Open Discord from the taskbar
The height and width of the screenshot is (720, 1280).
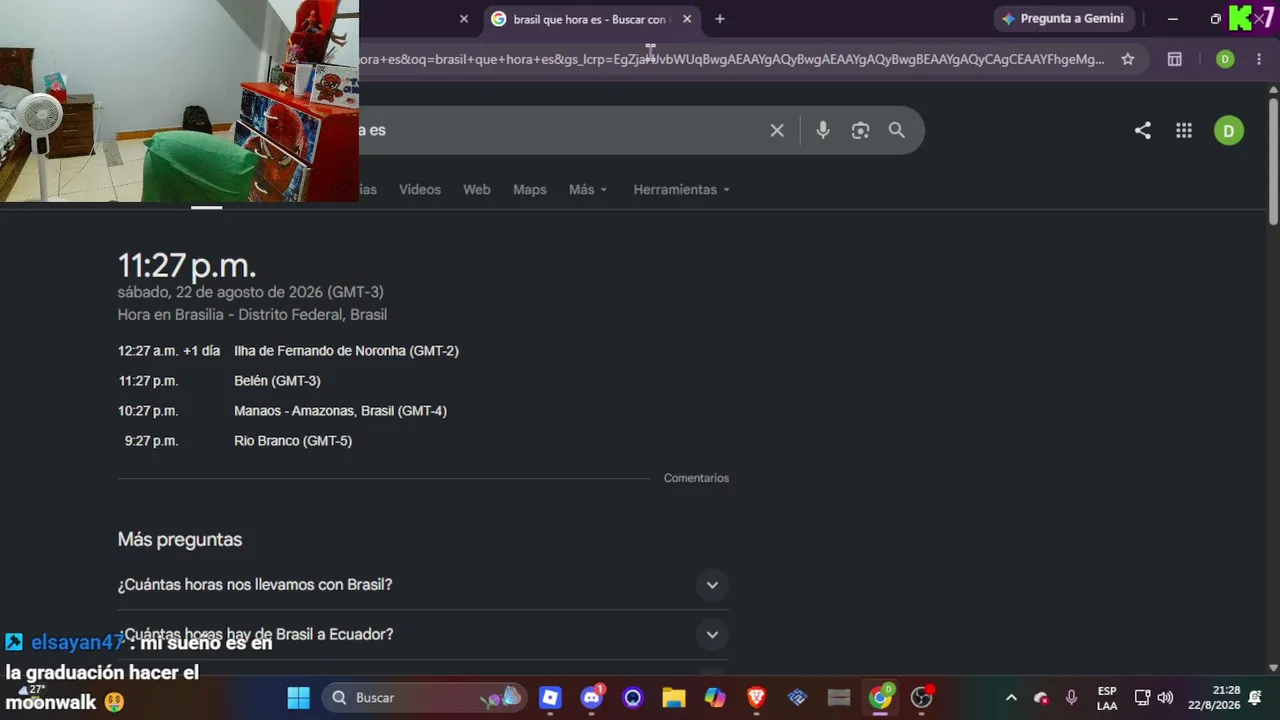(x=592, y=698)
